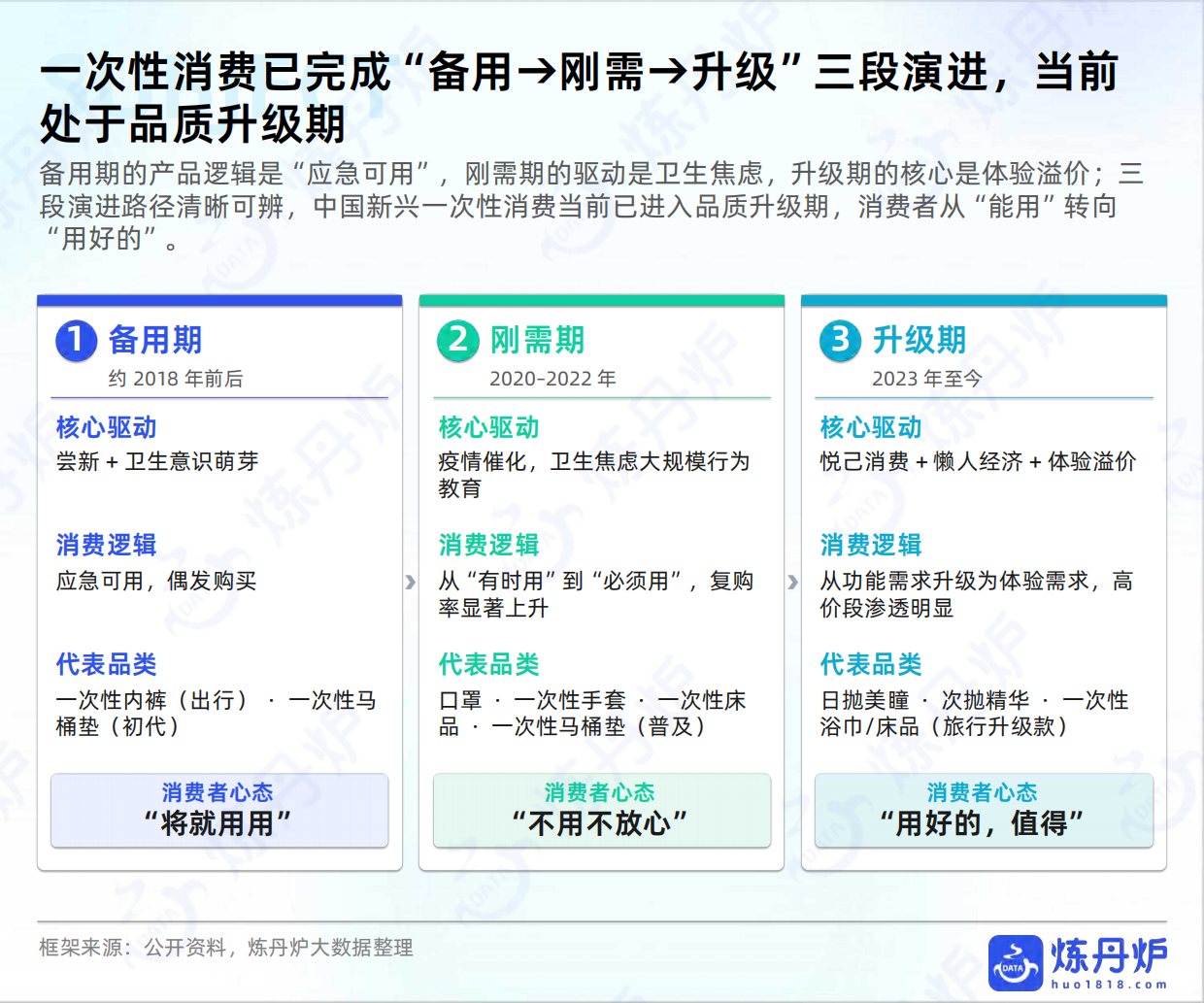Click the 炼丹炉 brand name text
This screenshot has width=1204, height=1003.
pyautogui.click(x=1109, y=955)
